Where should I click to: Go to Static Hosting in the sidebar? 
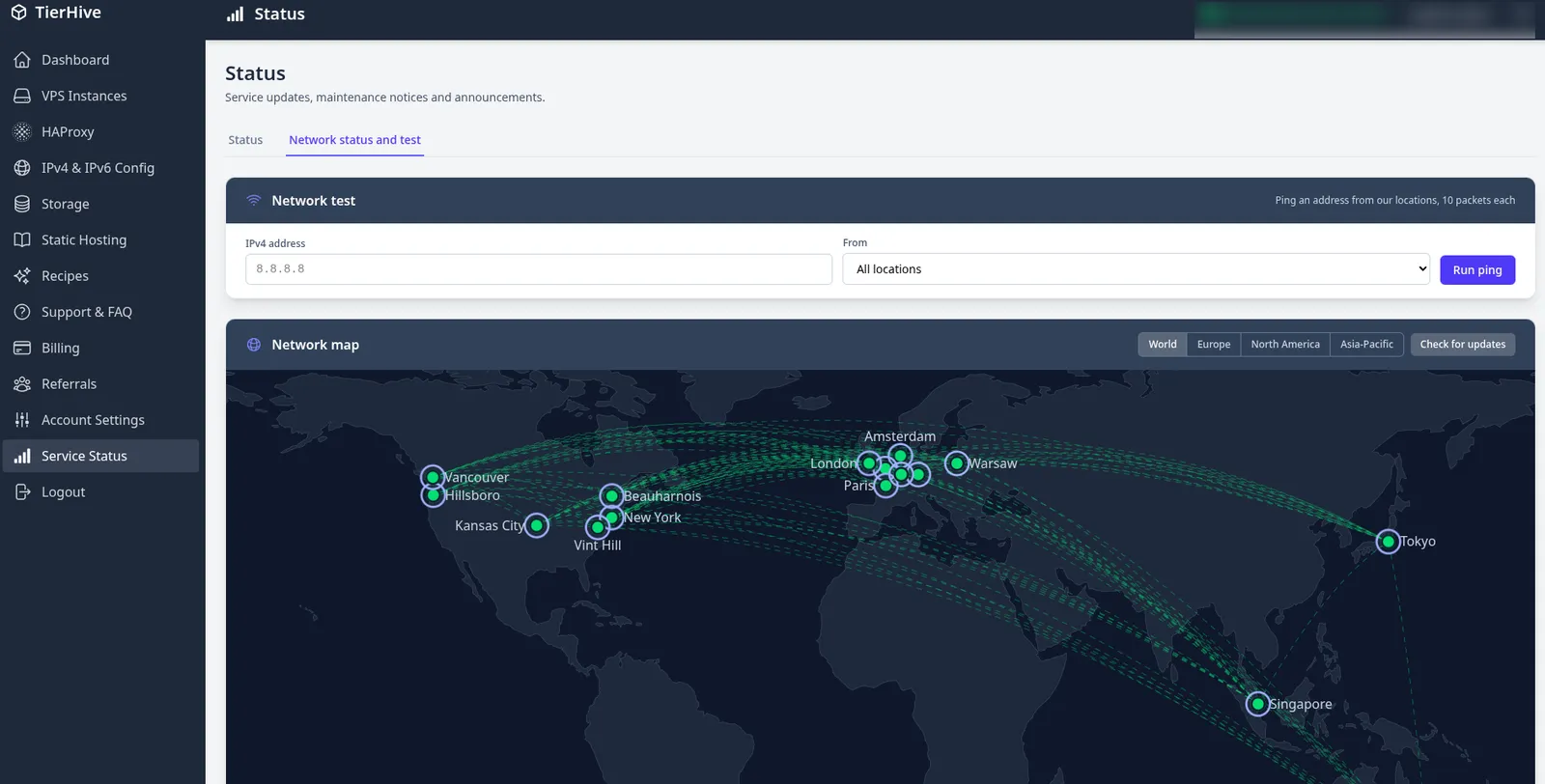tap(100, 239)
